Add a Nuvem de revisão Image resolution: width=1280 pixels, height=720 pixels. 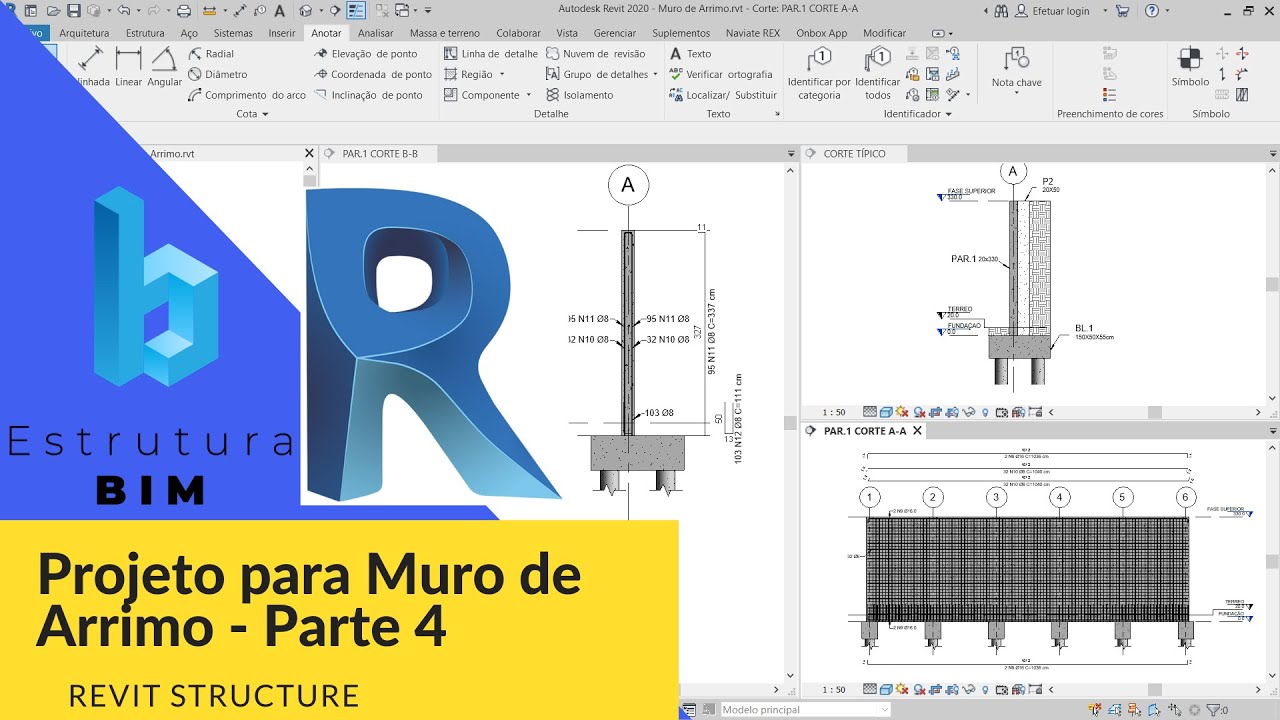click(x=596, y=54)
